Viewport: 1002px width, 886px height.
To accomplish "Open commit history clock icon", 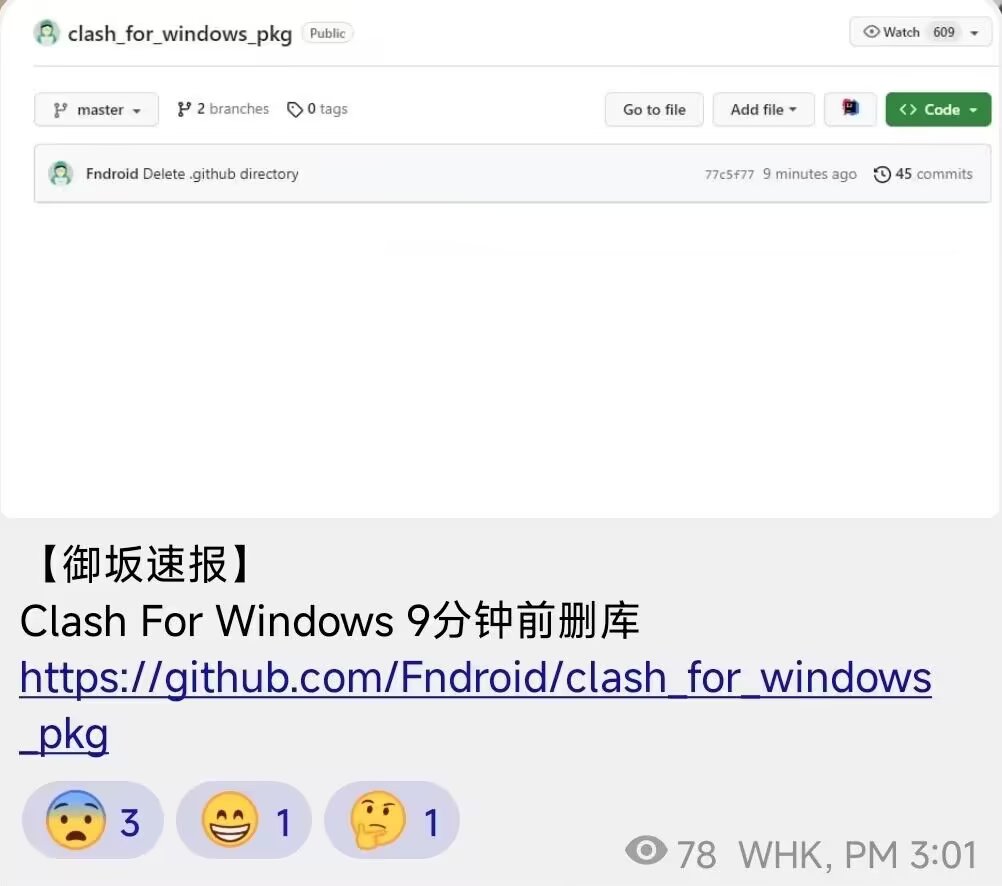I will 882,174.
